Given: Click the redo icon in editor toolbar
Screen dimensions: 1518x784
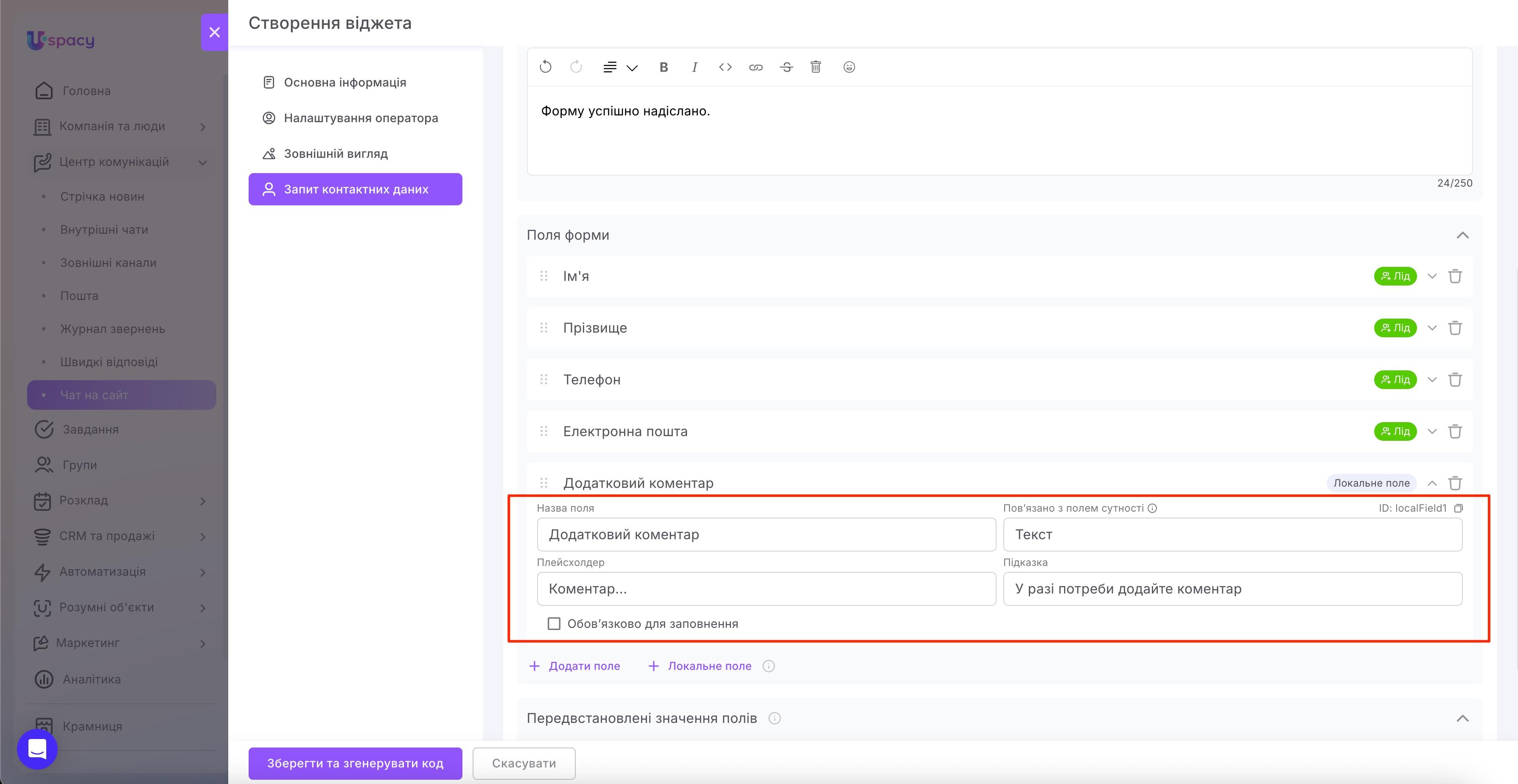Looking at the screenshot, I should click(x=576, y=67).
